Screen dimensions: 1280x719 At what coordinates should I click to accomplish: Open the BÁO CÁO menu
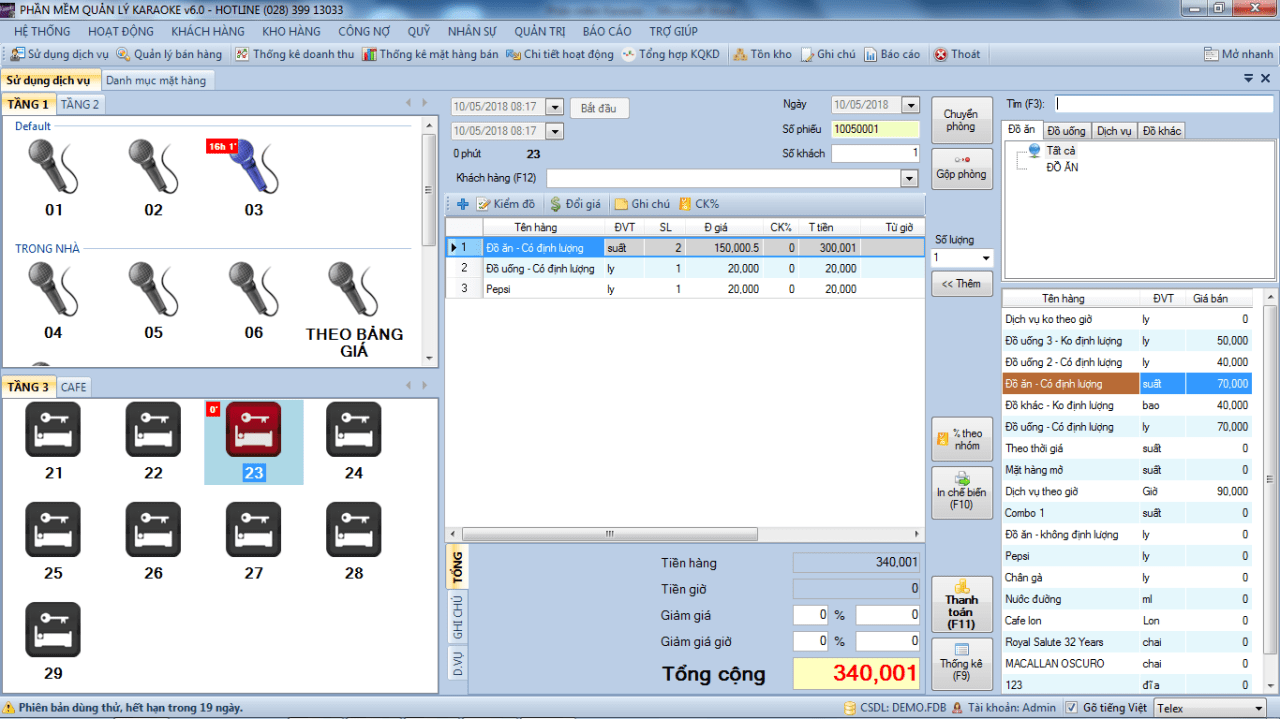point(606,32)
